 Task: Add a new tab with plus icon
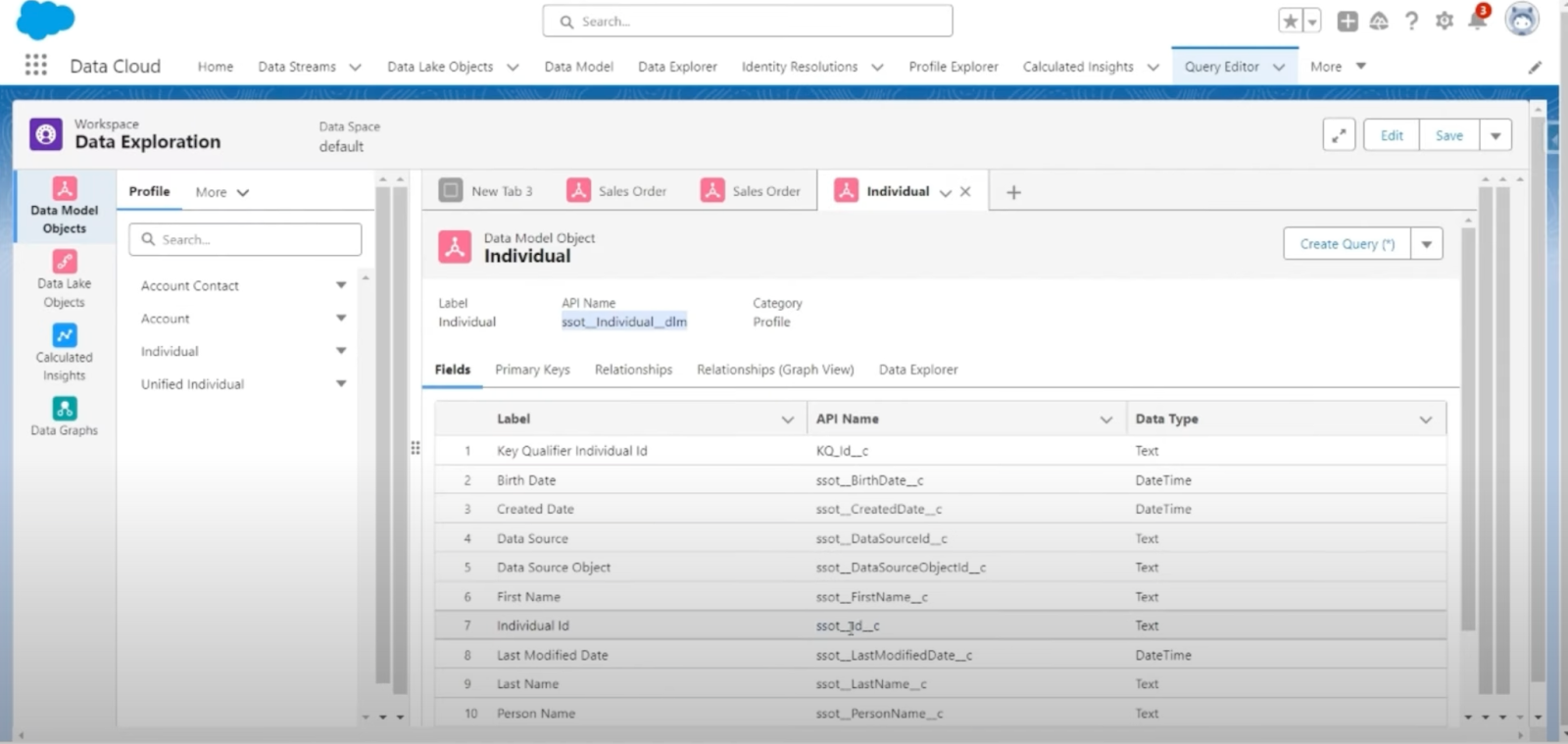click(x=1013, y=192)
